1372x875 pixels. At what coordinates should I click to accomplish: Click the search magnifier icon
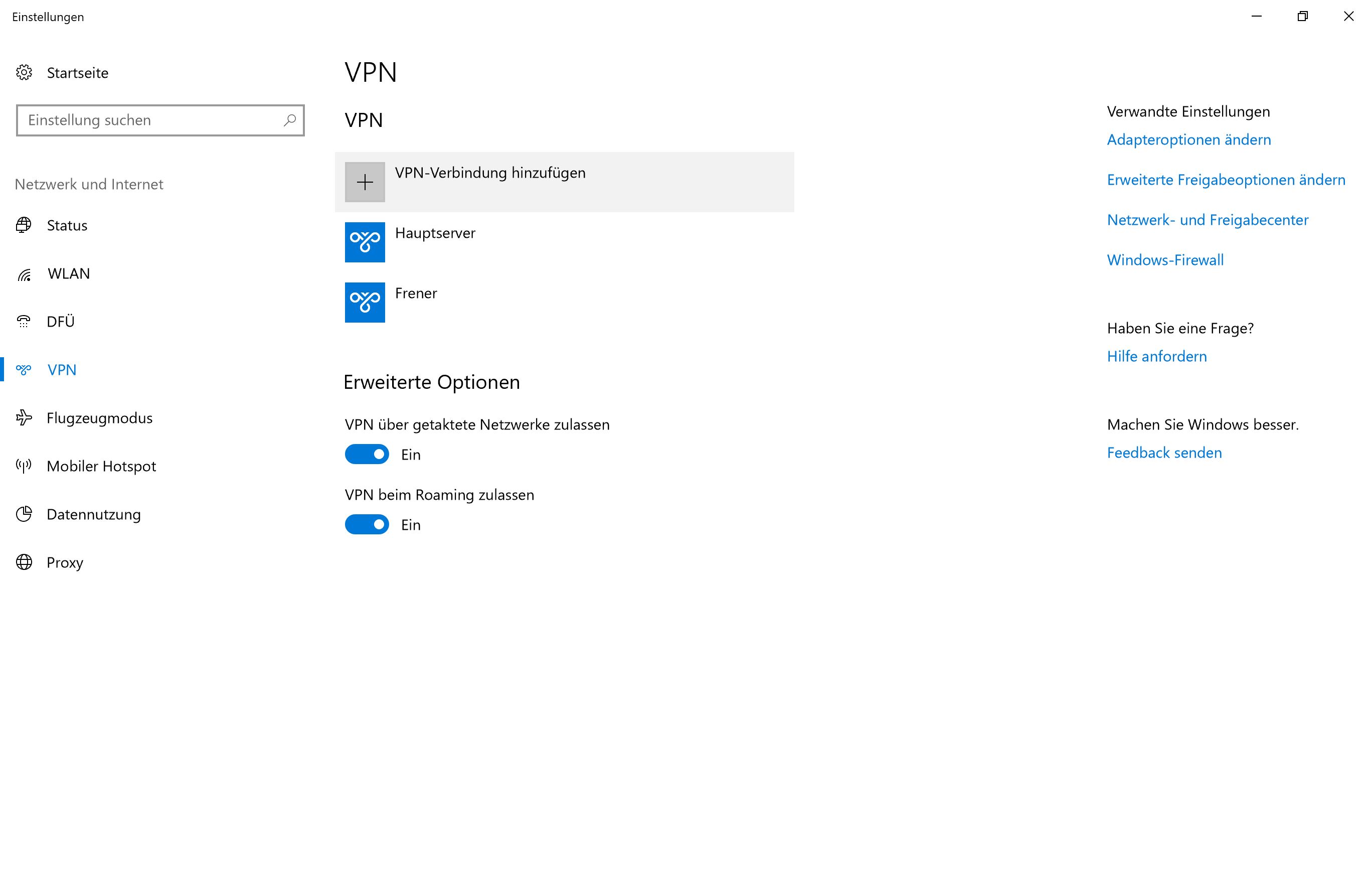tap(289, 120)
